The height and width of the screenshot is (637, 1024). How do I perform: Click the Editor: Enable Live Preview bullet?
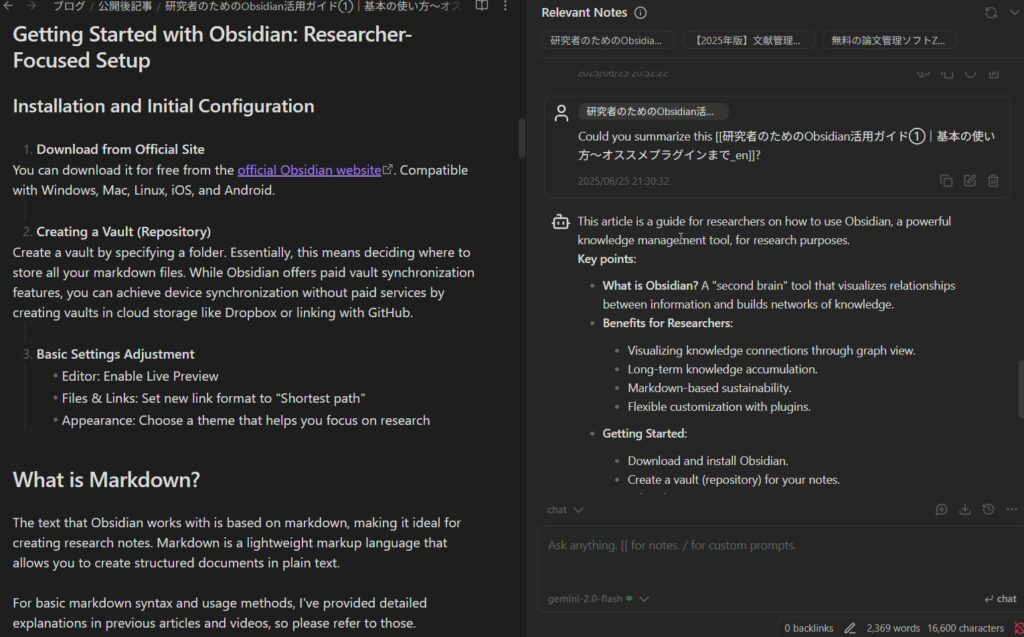click(x=140, y=376)
